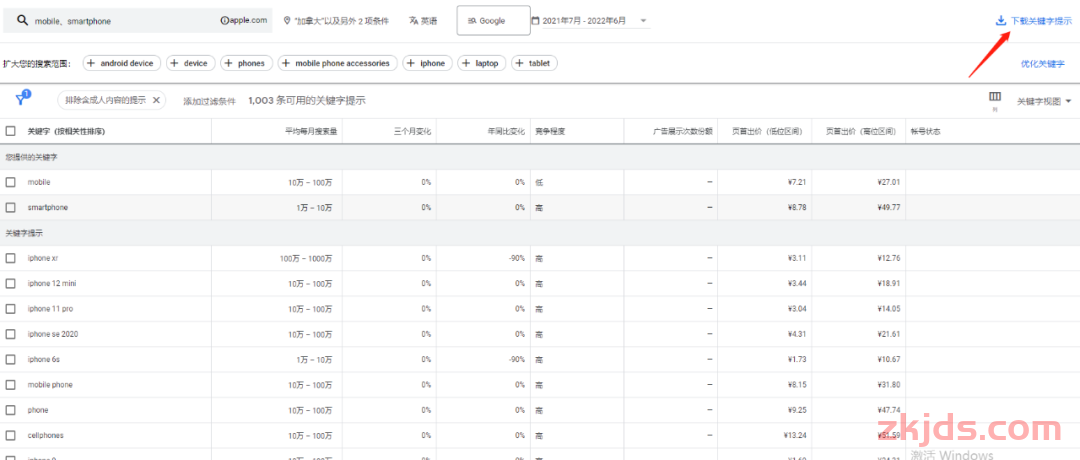Click the 1,003 keyword ideas count

point(307,101)
